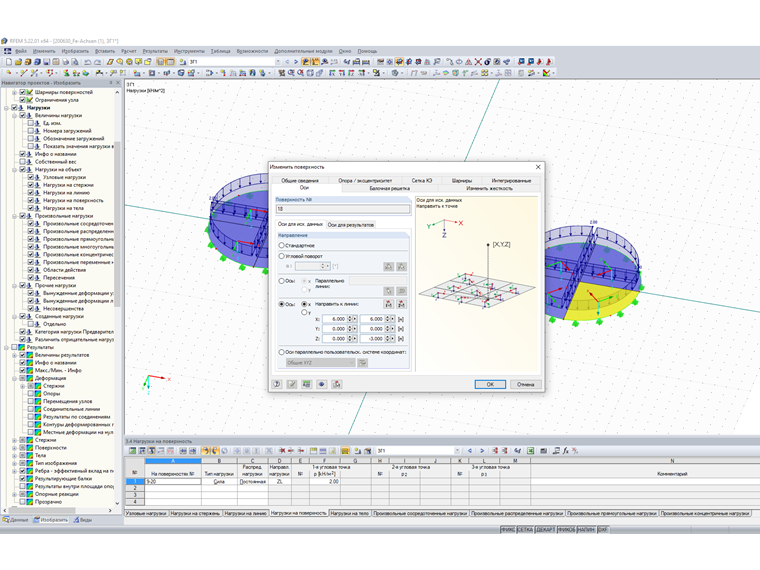Collapse the Нагрузки tree node
Screen dimensions: 760x570
pos(6,108)
